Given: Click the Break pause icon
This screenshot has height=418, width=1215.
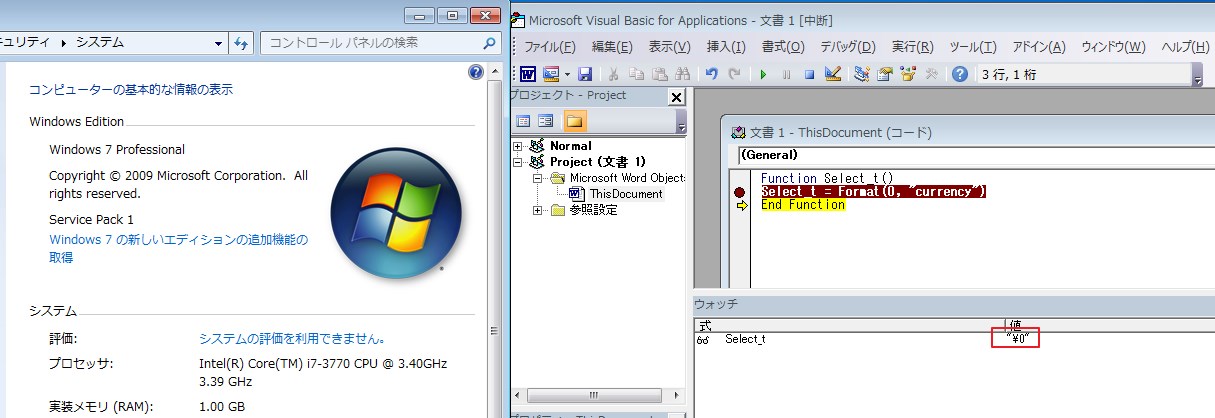Looking at the screenshot, I should coord(786,74).
